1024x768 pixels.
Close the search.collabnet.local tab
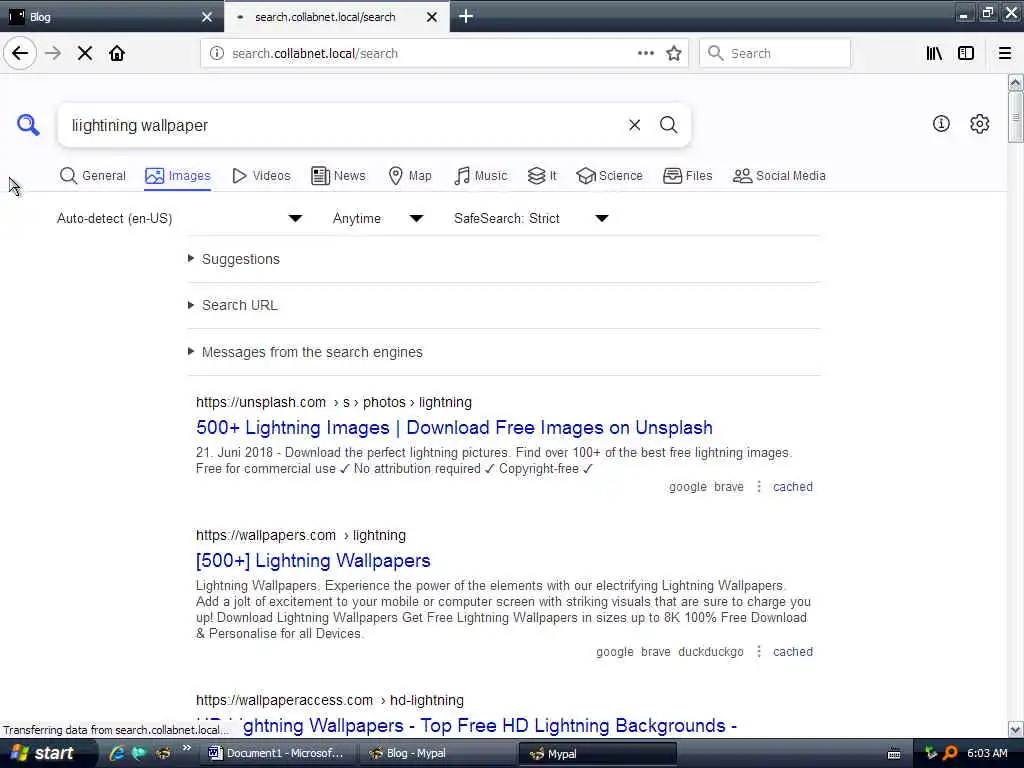pyautogui.click(x=432, y=17)
